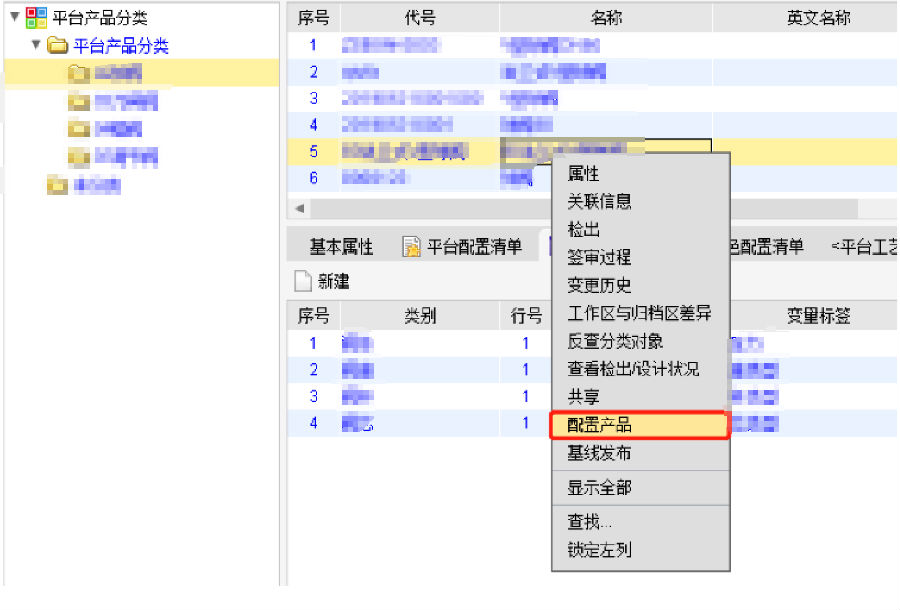Switch to the 基本属性 tab
The height and width of the screenshot is (610, 900).
(x=342, y=247)
